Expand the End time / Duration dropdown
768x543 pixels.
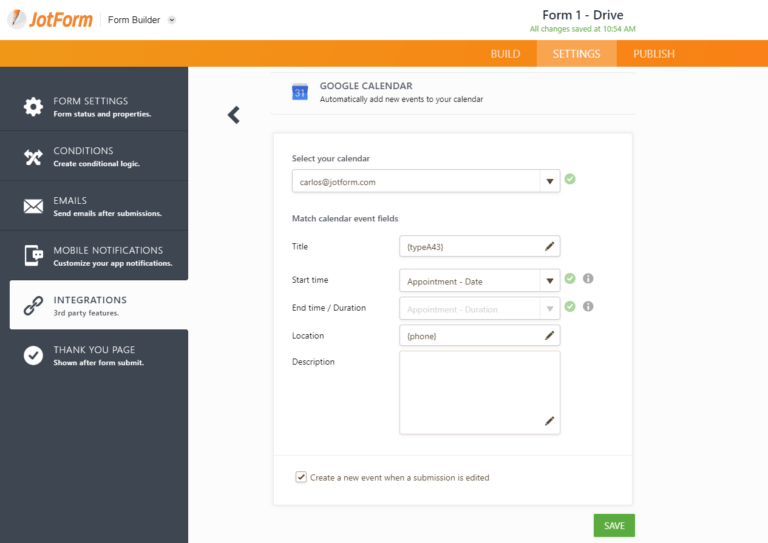click(549, 309)
